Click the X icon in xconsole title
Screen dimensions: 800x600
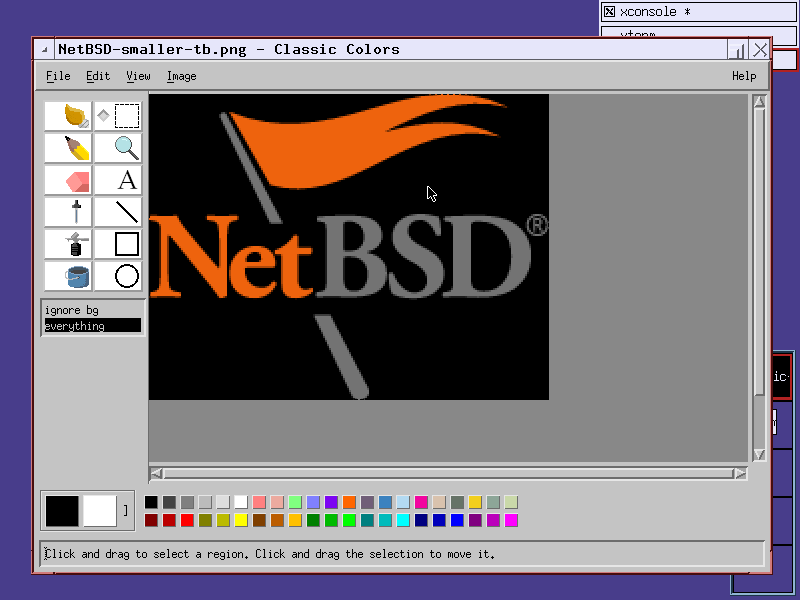pyautogui.click(x=609, y=11)
